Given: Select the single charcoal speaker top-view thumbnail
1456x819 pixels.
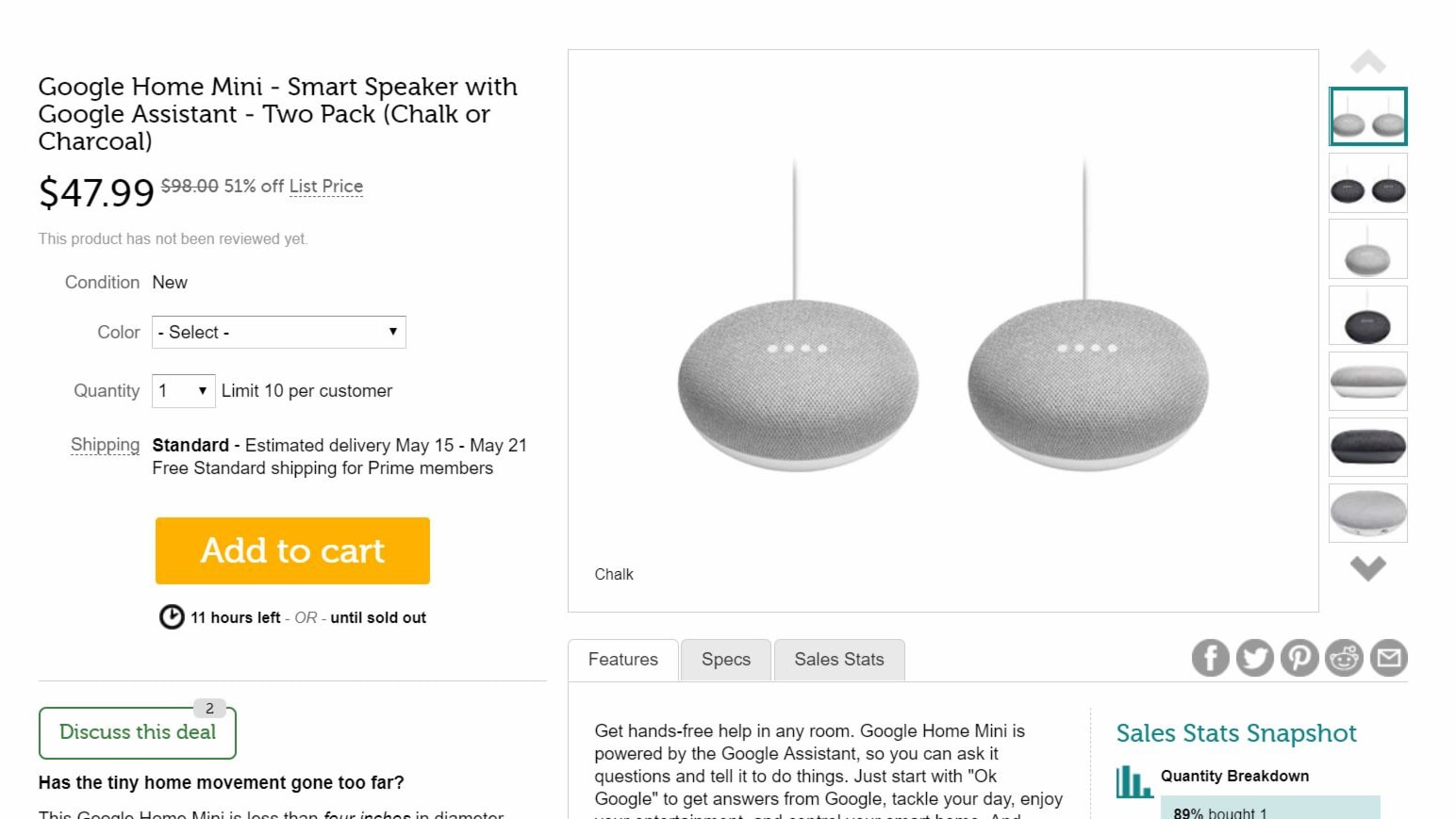Looking at the screenshot, I should pos(1367,316).
